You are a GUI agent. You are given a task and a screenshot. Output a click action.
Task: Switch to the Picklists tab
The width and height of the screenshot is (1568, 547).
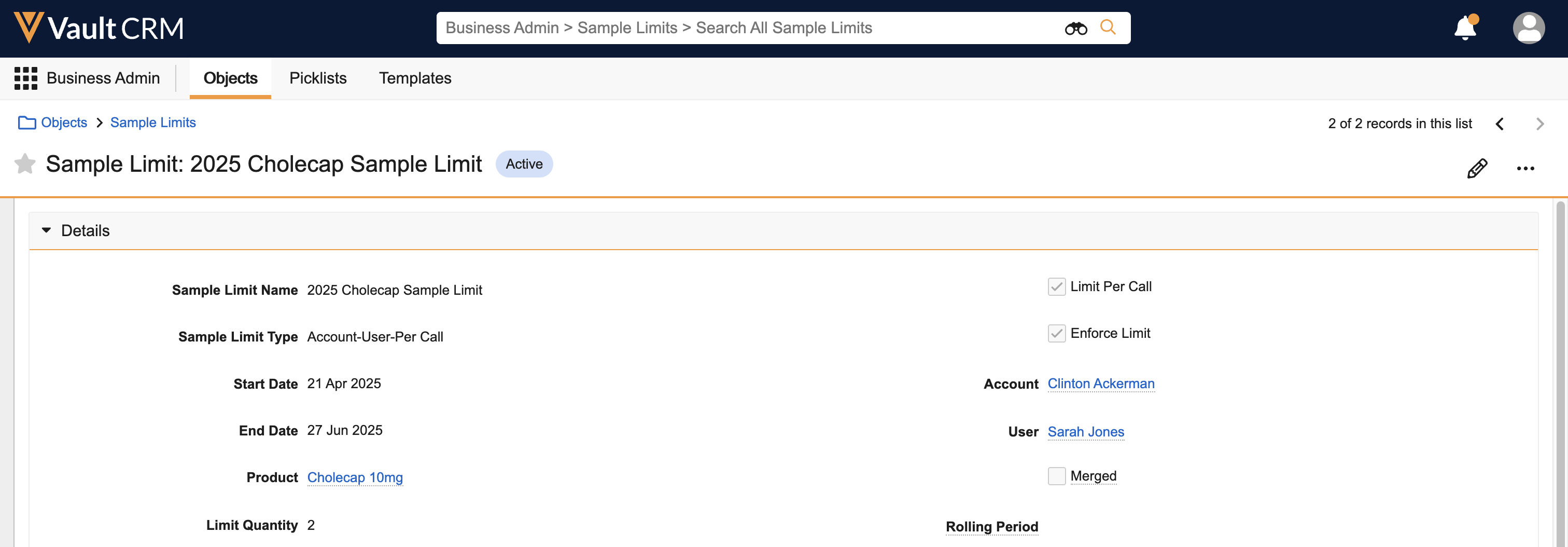(x=318, y=78)
